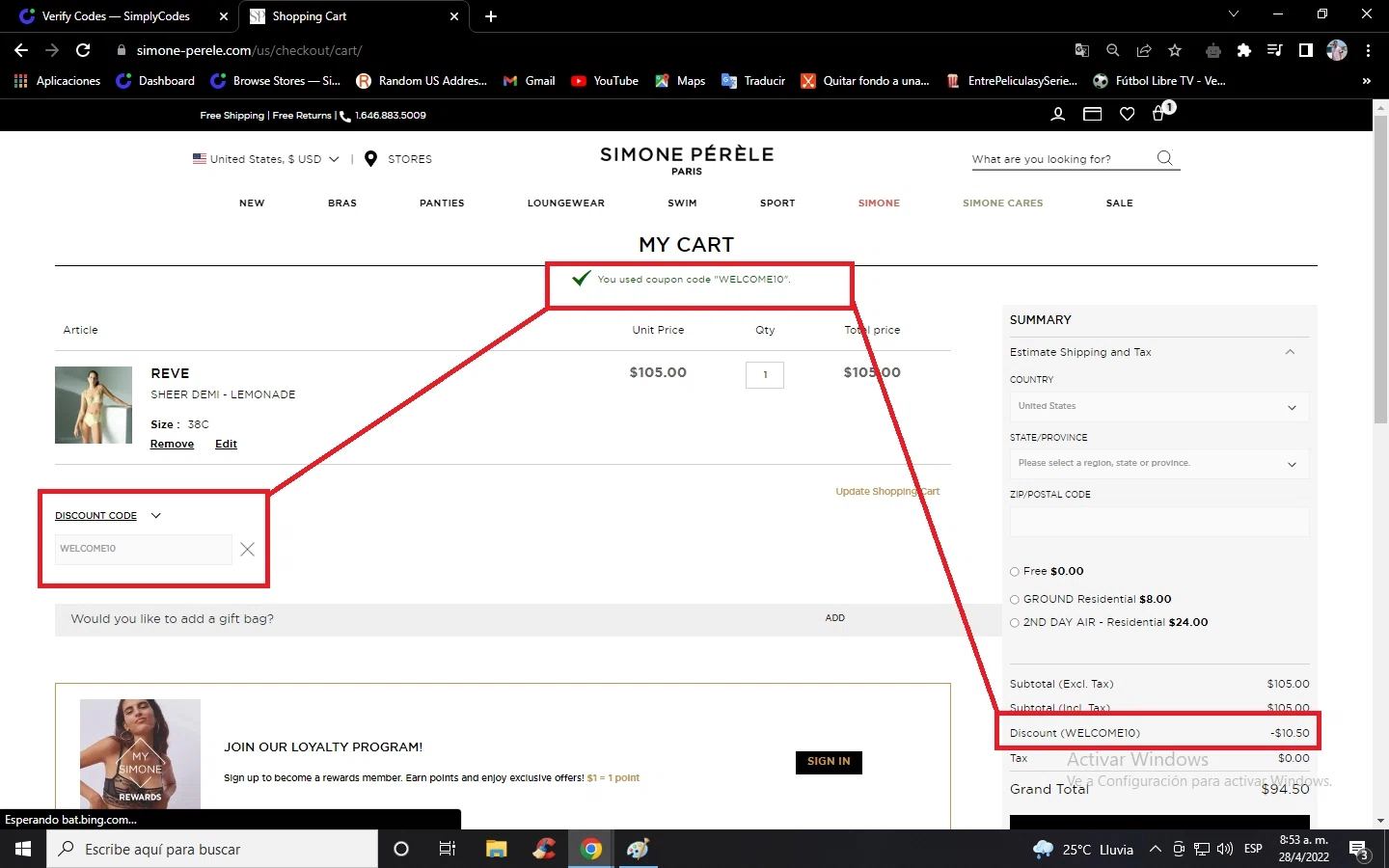Open Chrome tab search chevron
This screenshot has width=1389, height=868.
1233,14
